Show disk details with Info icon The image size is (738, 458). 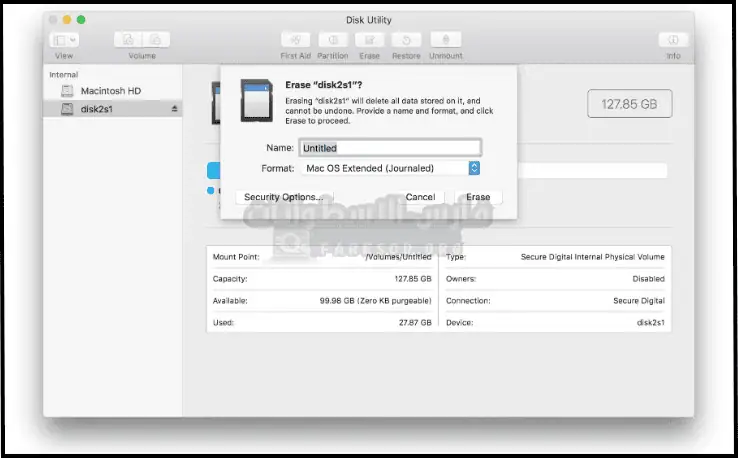[x=672, y=40]
